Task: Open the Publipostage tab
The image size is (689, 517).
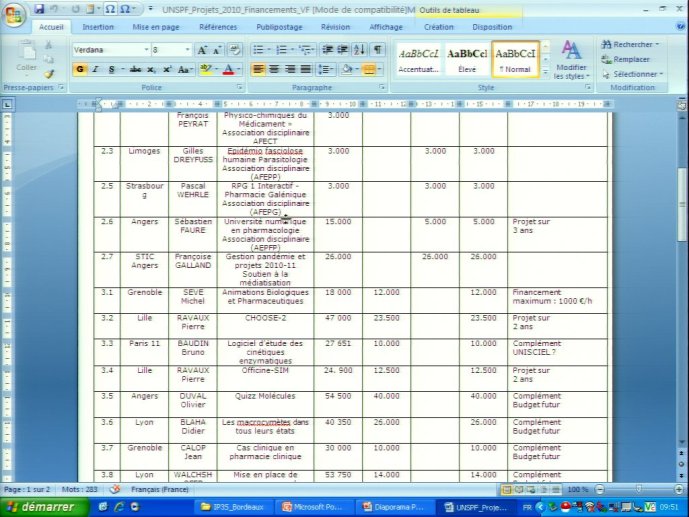Action: (x=279, y=27)
